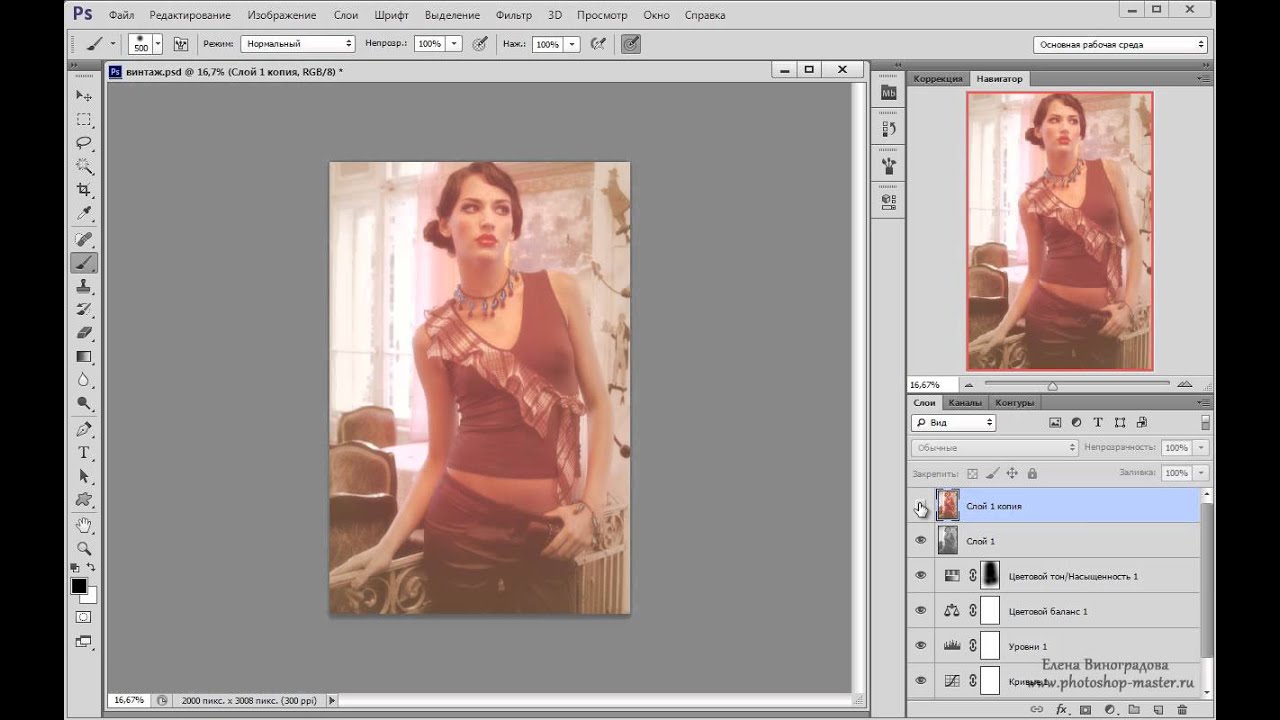Image resolution: width=1280 pixels, height=720 pixels.
Task: Click the link layers icon
Action: [x=1037, y=710]
